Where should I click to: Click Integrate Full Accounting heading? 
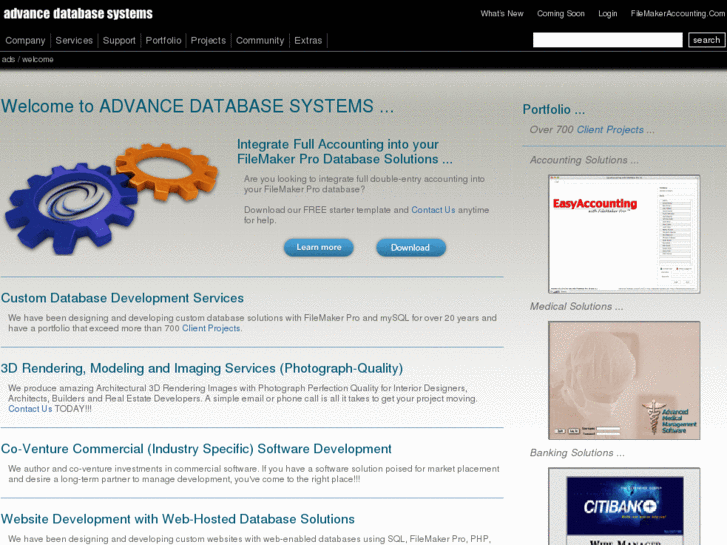pos(344,152)
